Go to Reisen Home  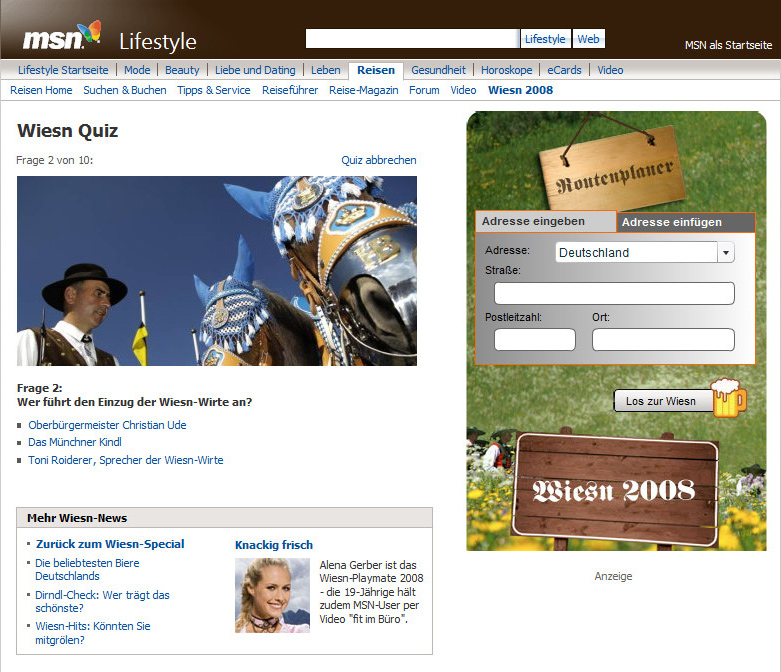41,90
